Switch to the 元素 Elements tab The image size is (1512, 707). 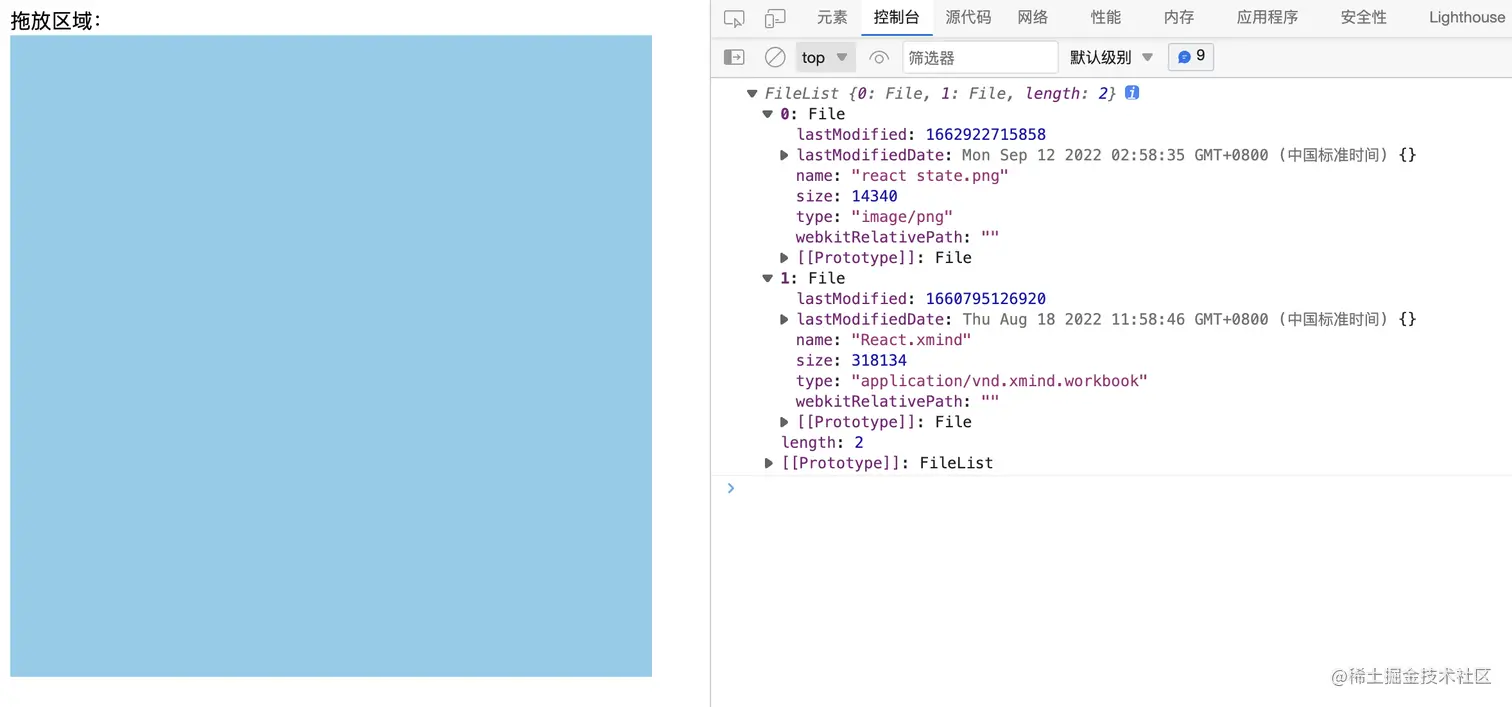tap(831, 17)
